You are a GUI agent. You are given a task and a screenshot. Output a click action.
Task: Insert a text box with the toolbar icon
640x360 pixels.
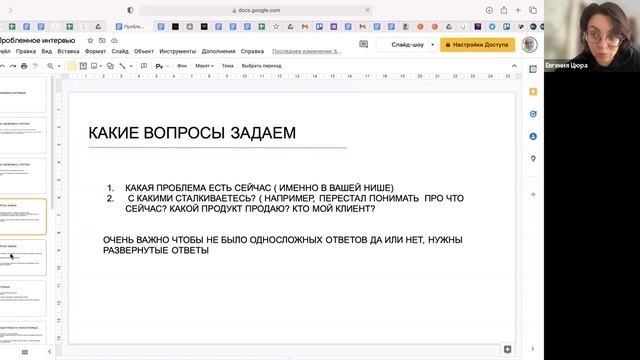[x=83, y=66]
